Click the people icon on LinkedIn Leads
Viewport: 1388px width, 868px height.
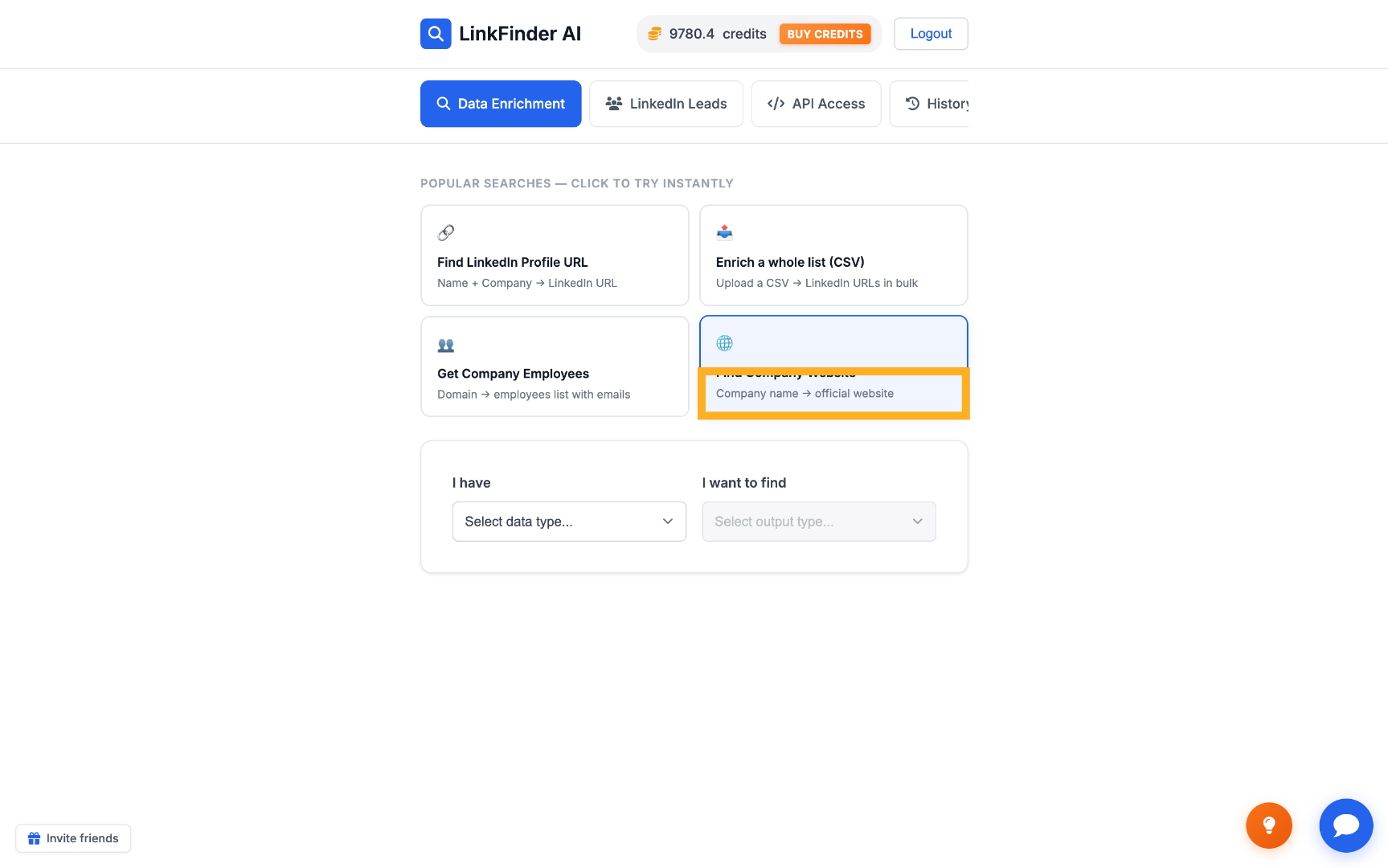614,104
